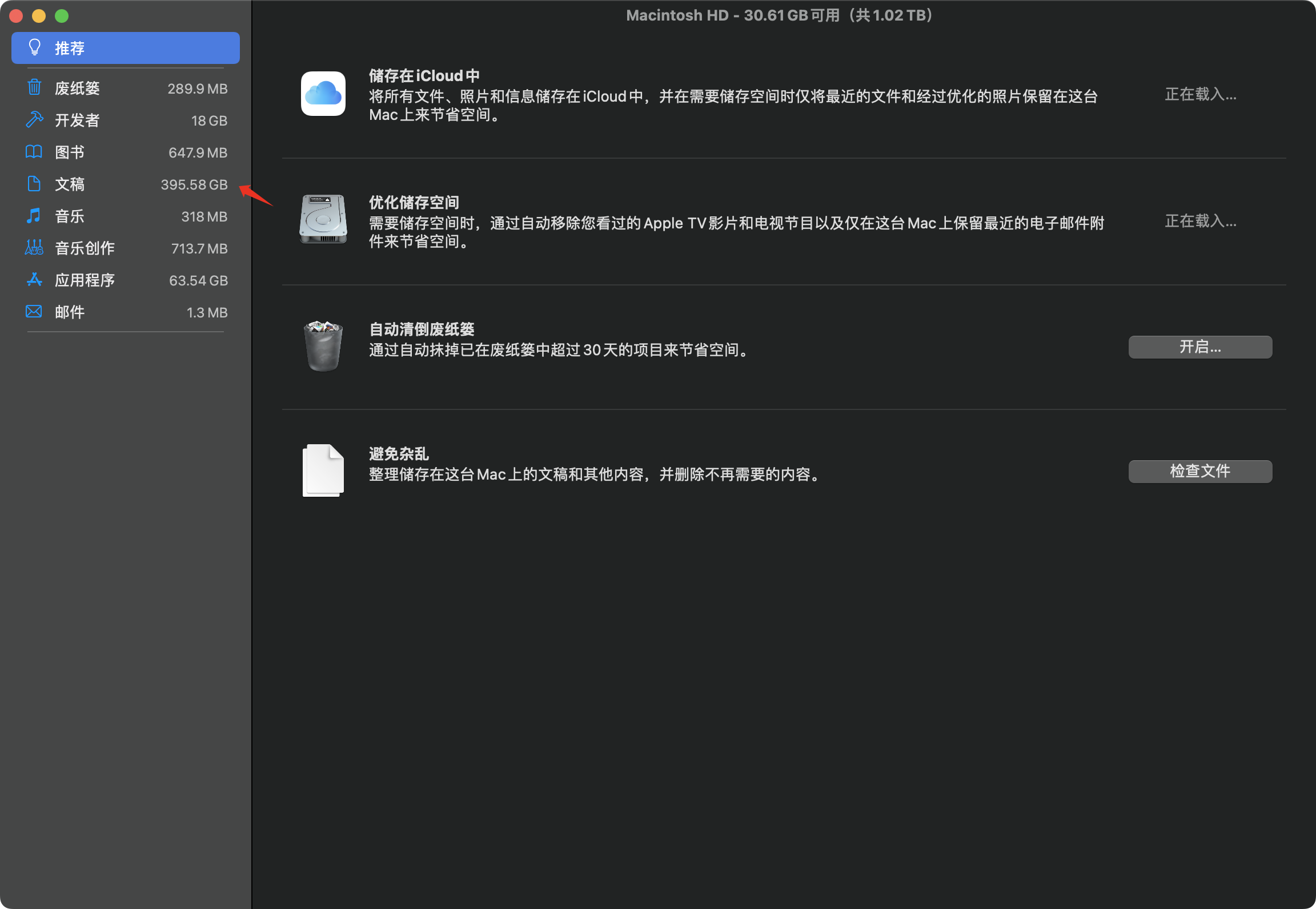Image resolution: width=1316 pixels, height=909 pixels.
Task: Click the lightbulb icon in 推荐
Action: click(35, 47)
